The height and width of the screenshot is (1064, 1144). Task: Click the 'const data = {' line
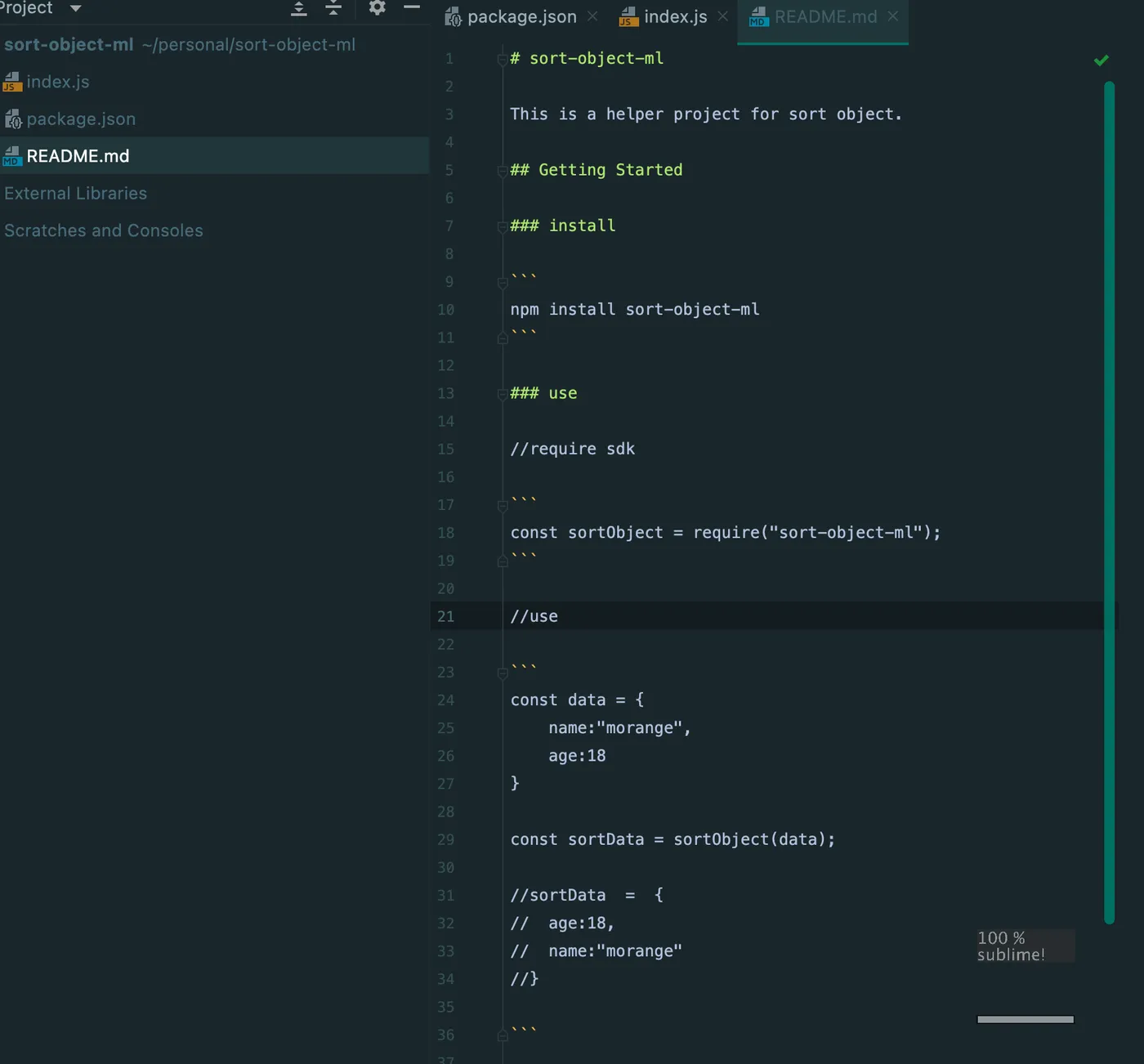click(x=578, y=700)
